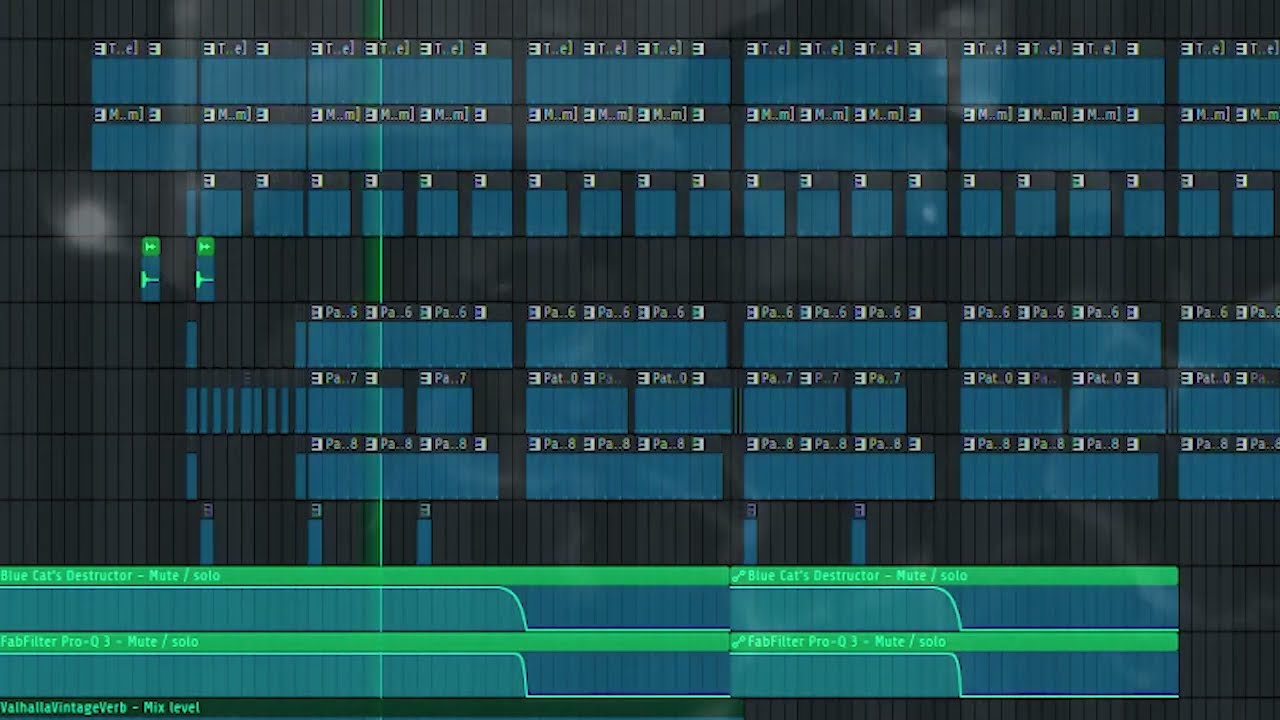
Task: Select the second Blue Cat's Destructor – Mute / solo title
Action: click(857, 575)
